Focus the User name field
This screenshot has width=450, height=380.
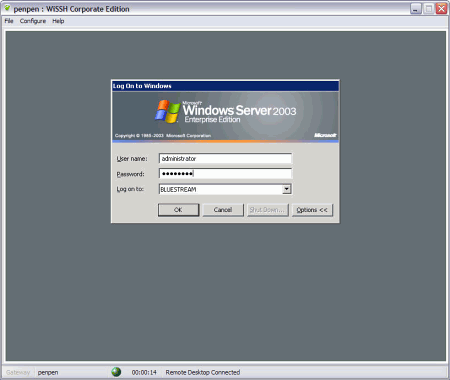(225, 159)
